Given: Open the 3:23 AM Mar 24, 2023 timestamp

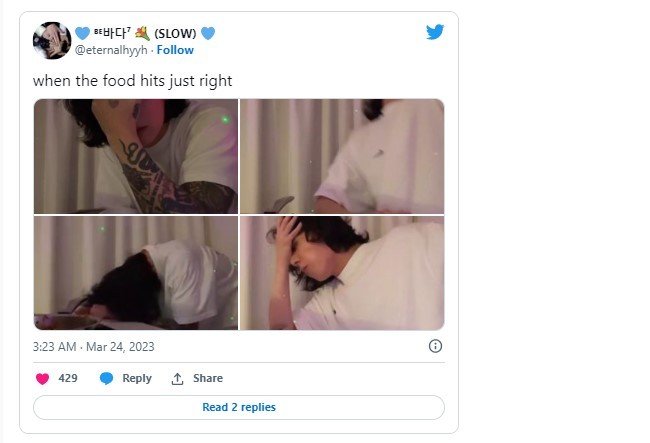Looking at the screenshot, I should click(x=94, y=346).
